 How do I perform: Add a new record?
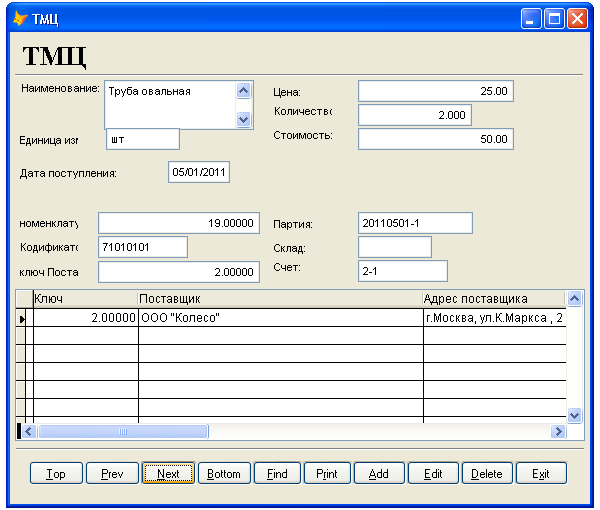click(379, 473)
